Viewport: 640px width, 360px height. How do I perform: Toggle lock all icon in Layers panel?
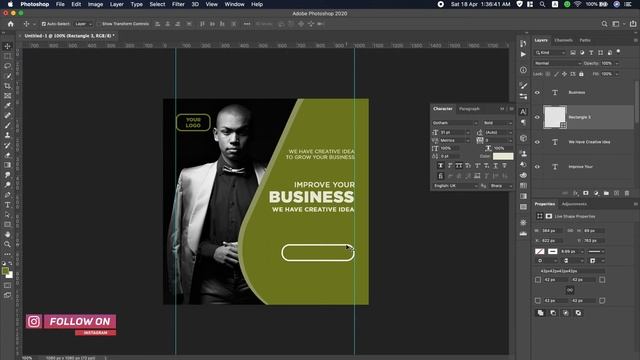(x=581, y=74)
